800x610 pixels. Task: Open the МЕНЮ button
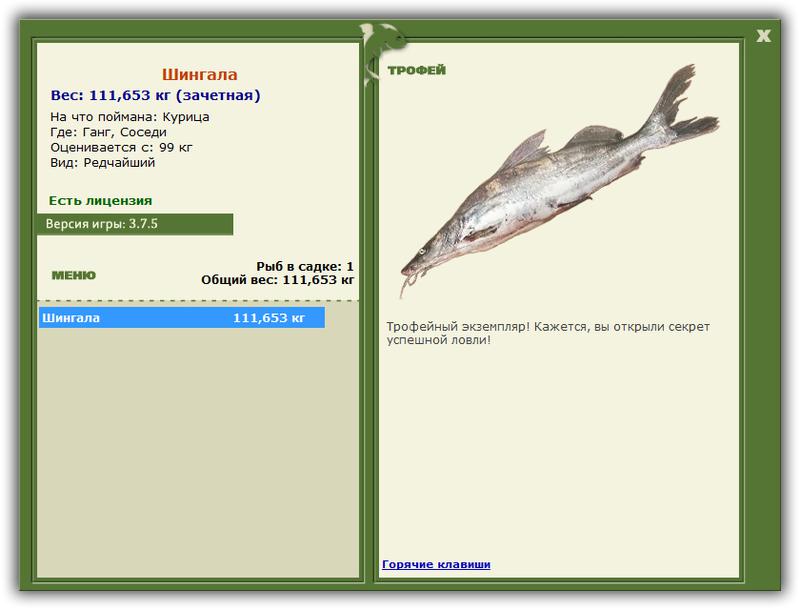73,275
